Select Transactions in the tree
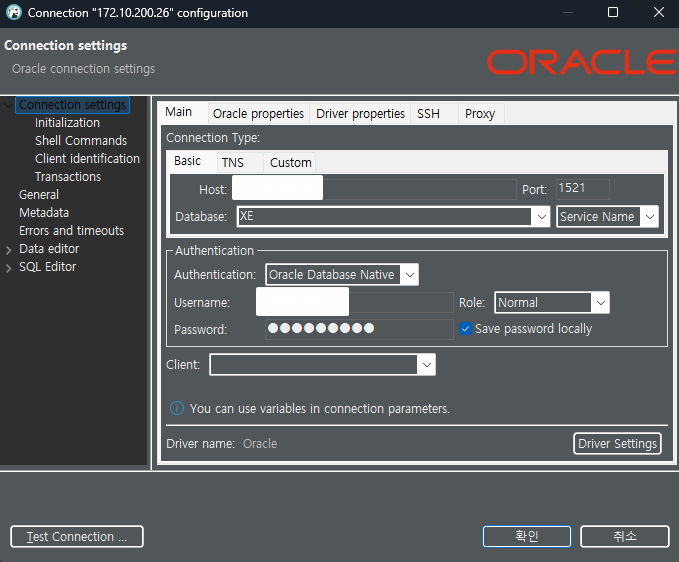 68,177
